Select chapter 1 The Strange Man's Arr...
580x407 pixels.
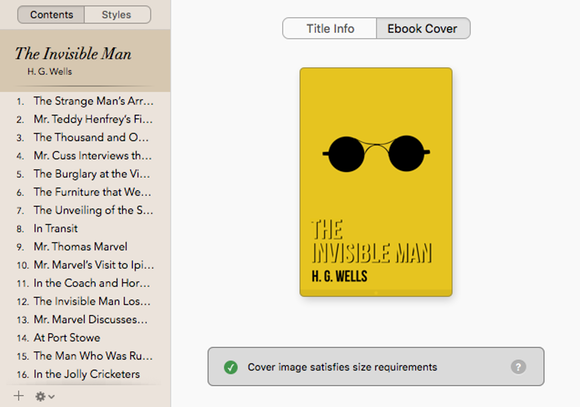[85, 101]
